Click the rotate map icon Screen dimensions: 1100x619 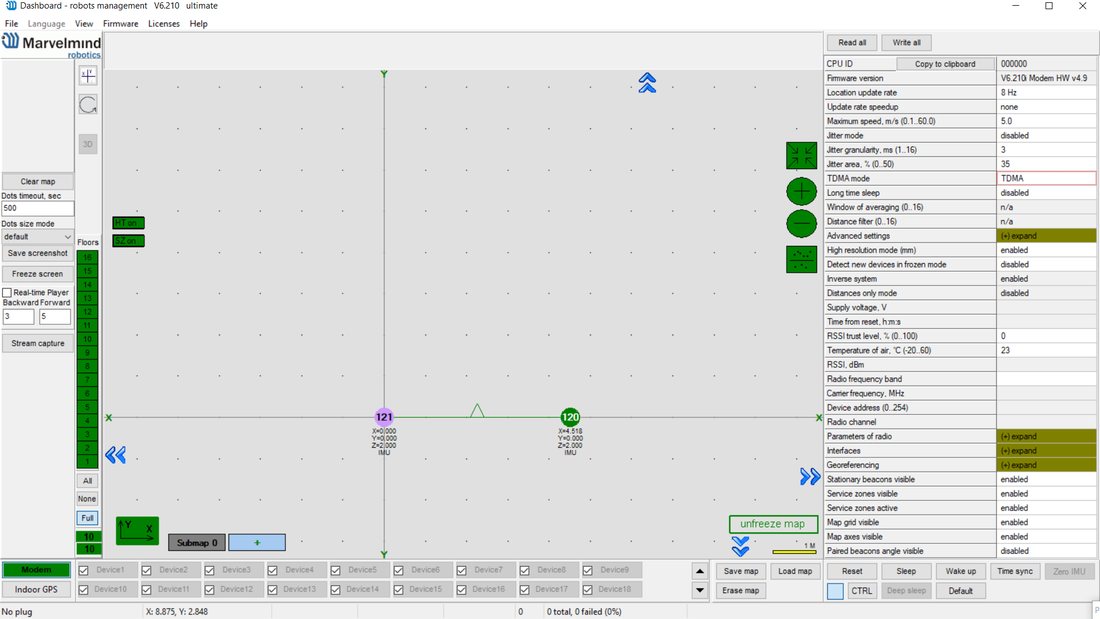click(x=88, y=105)
